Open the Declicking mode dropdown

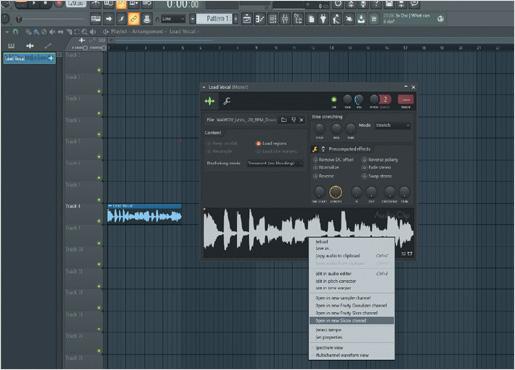pyautogui.click(x=275, y=163)
